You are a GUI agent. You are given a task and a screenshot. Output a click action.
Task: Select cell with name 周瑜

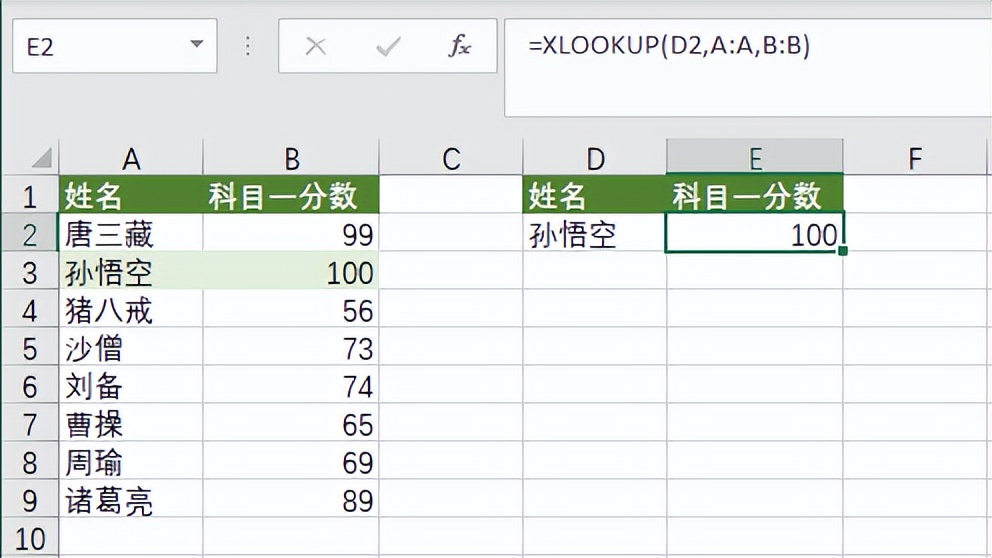(x=131, y=461)
